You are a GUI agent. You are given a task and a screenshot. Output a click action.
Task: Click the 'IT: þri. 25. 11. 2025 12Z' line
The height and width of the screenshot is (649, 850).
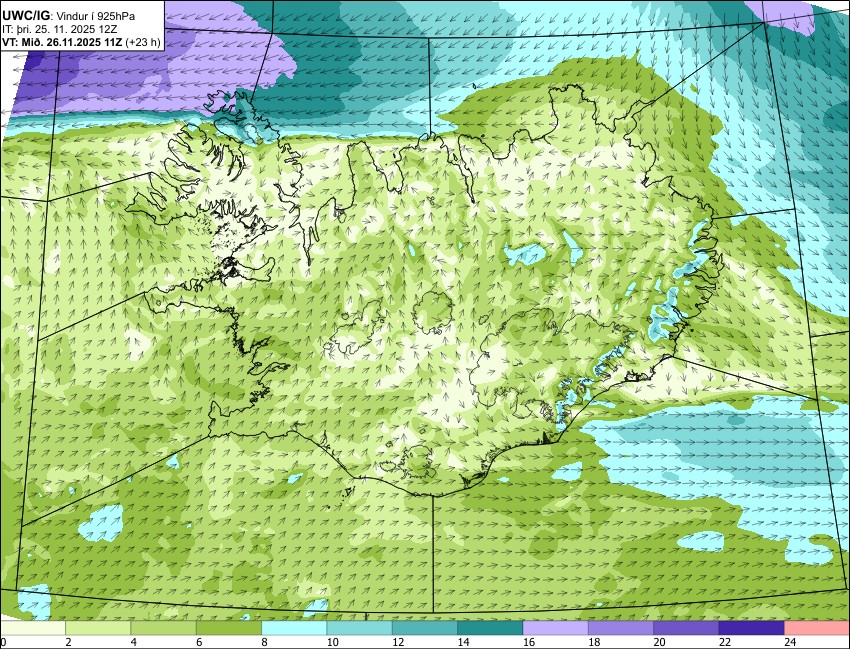pos(62,30)
